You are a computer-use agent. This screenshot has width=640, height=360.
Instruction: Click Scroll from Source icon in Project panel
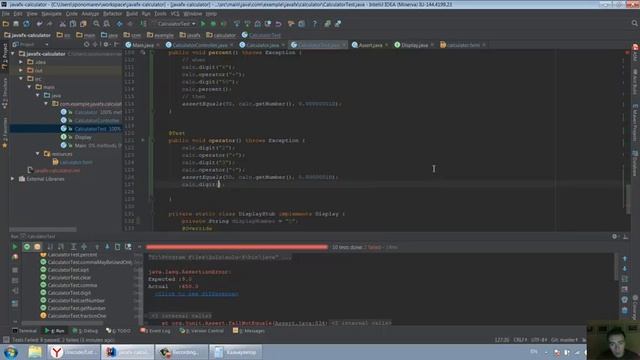tap(87, 44)
